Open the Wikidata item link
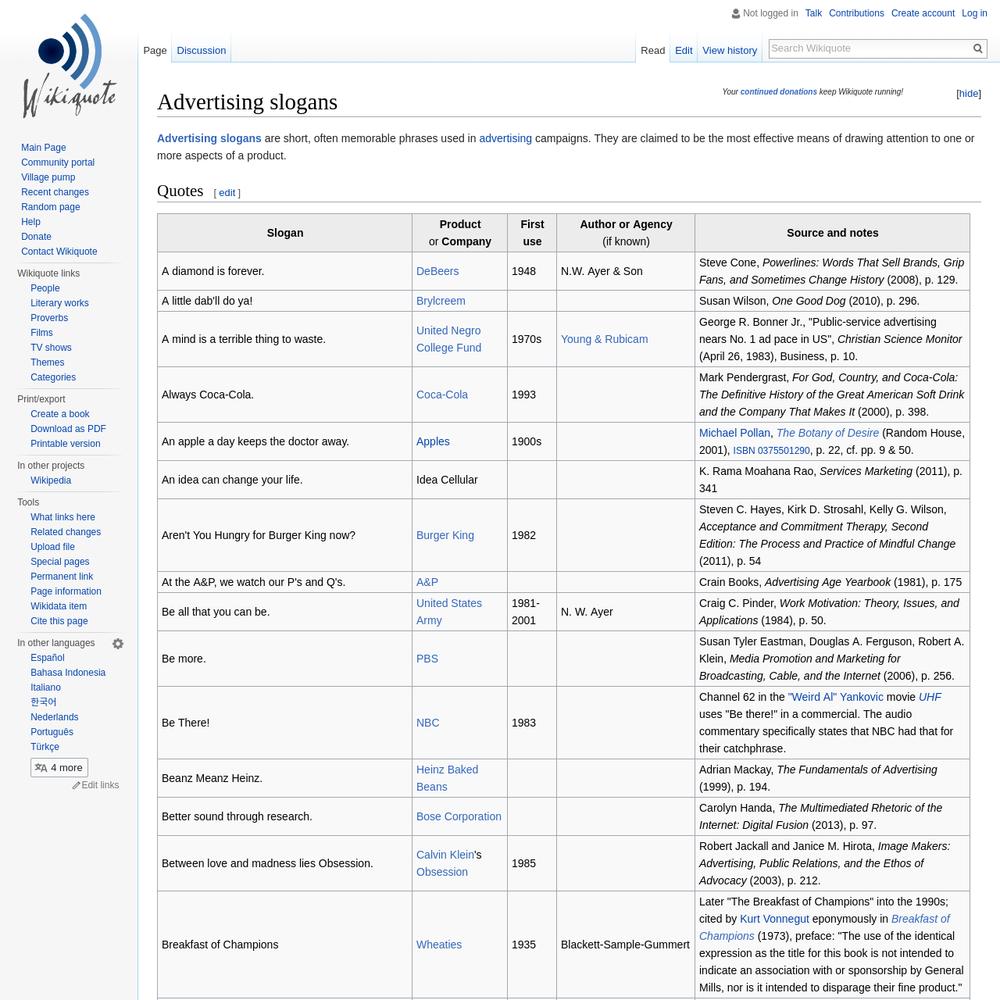The height and width of the screenshot is (1000, 1000). (59, 607)
